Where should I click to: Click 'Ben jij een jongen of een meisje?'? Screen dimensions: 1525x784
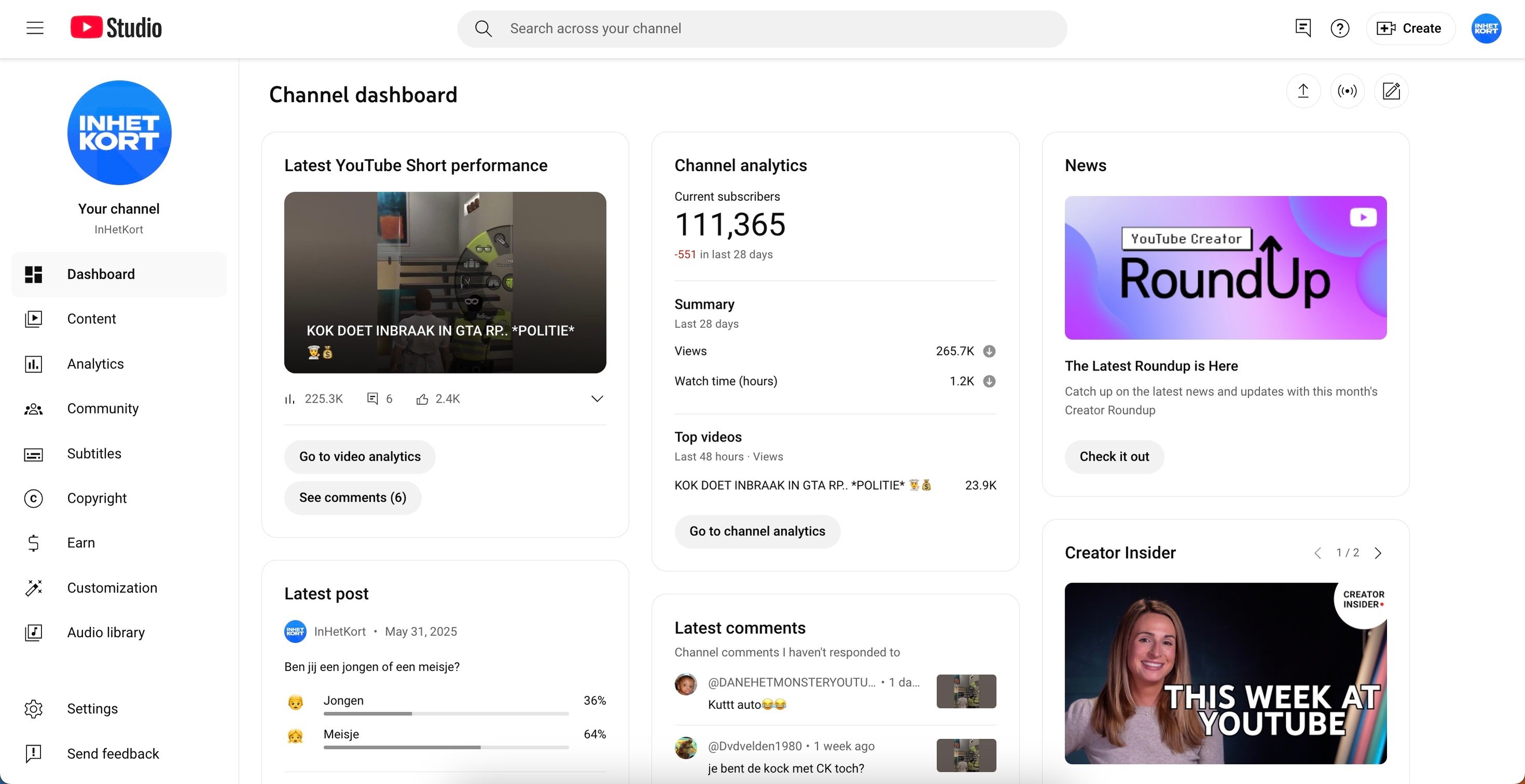pyautogui.click(x=372, y=667)
